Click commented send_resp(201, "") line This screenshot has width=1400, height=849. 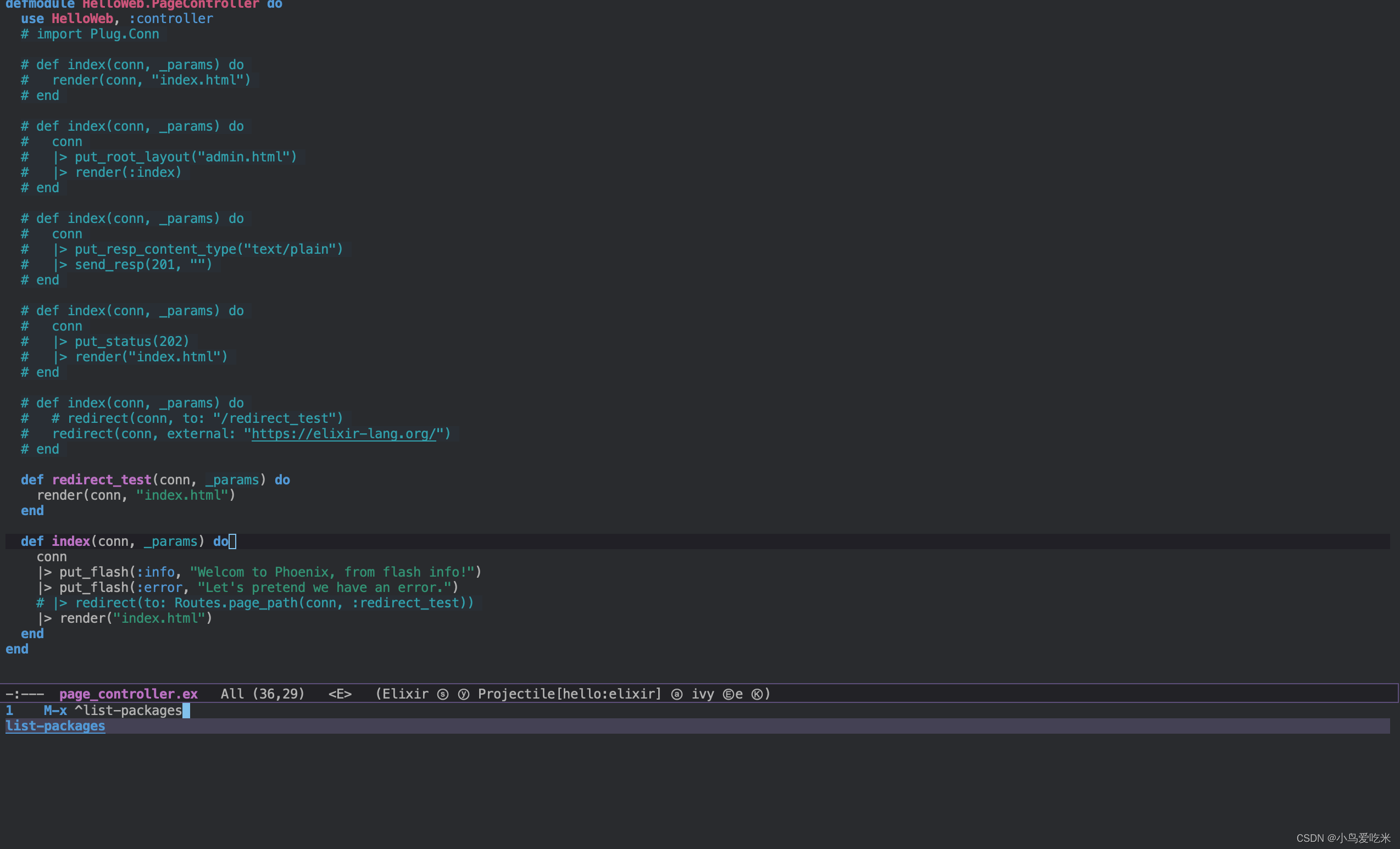pyautogui.click(x=116, y=265)
